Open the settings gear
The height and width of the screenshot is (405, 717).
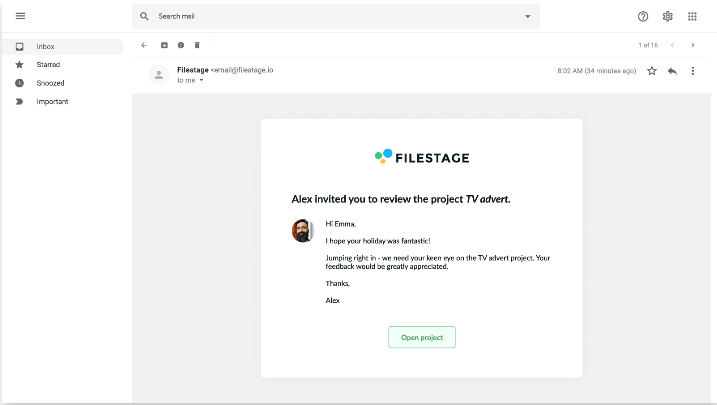pos(667,16)
